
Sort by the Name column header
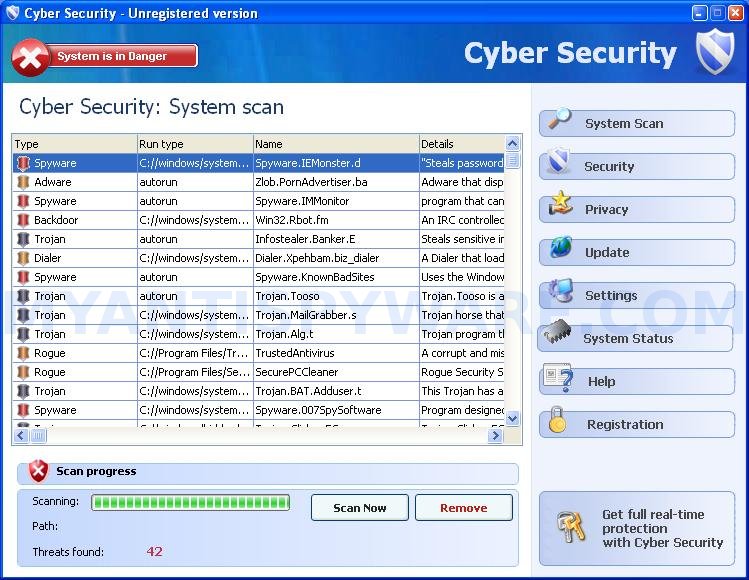click(x=336, y=144)
